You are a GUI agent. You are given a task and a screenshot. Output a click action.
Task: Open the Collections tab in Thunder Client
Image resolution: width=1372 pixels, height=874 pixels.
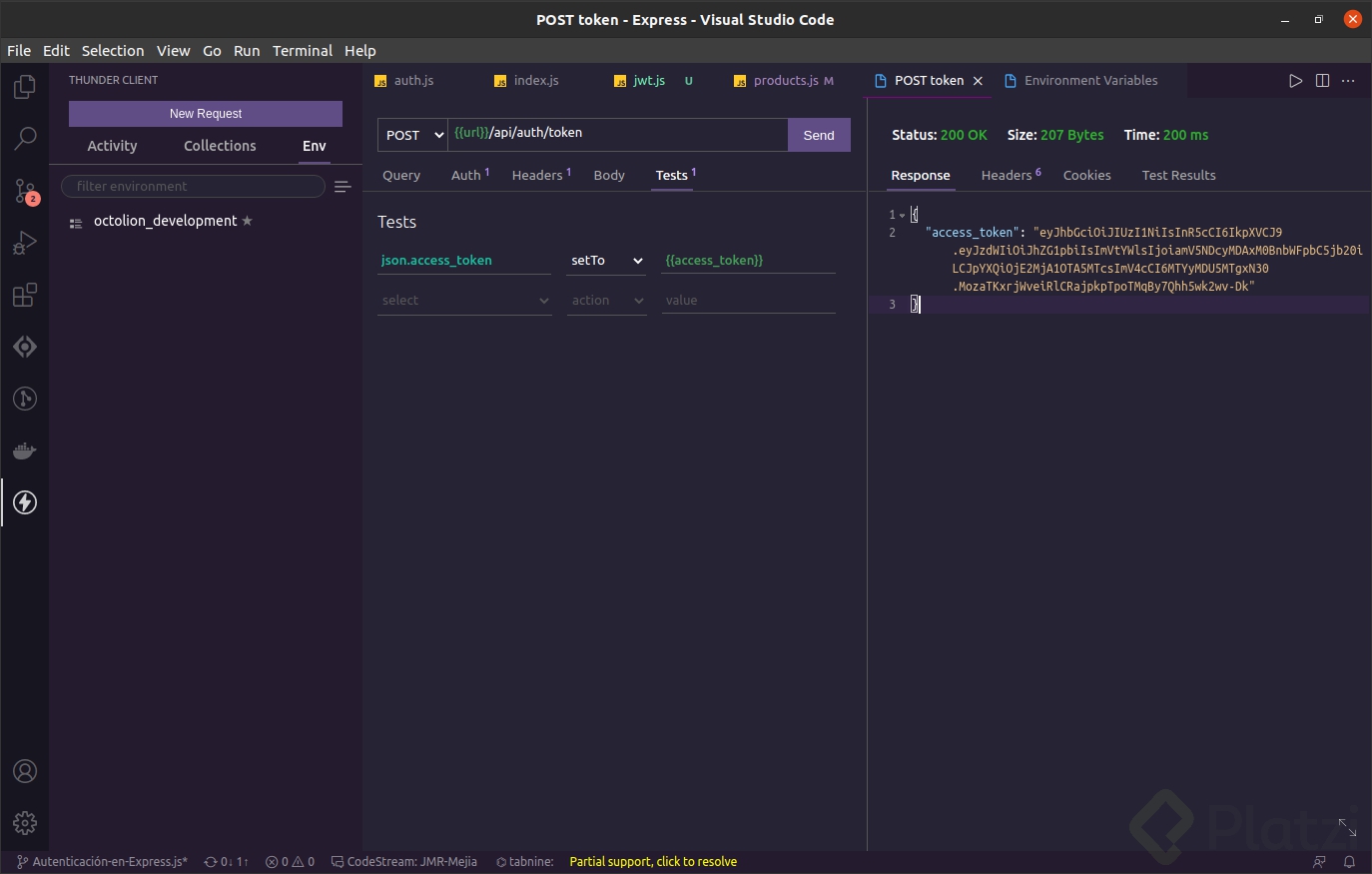[220, 146]
